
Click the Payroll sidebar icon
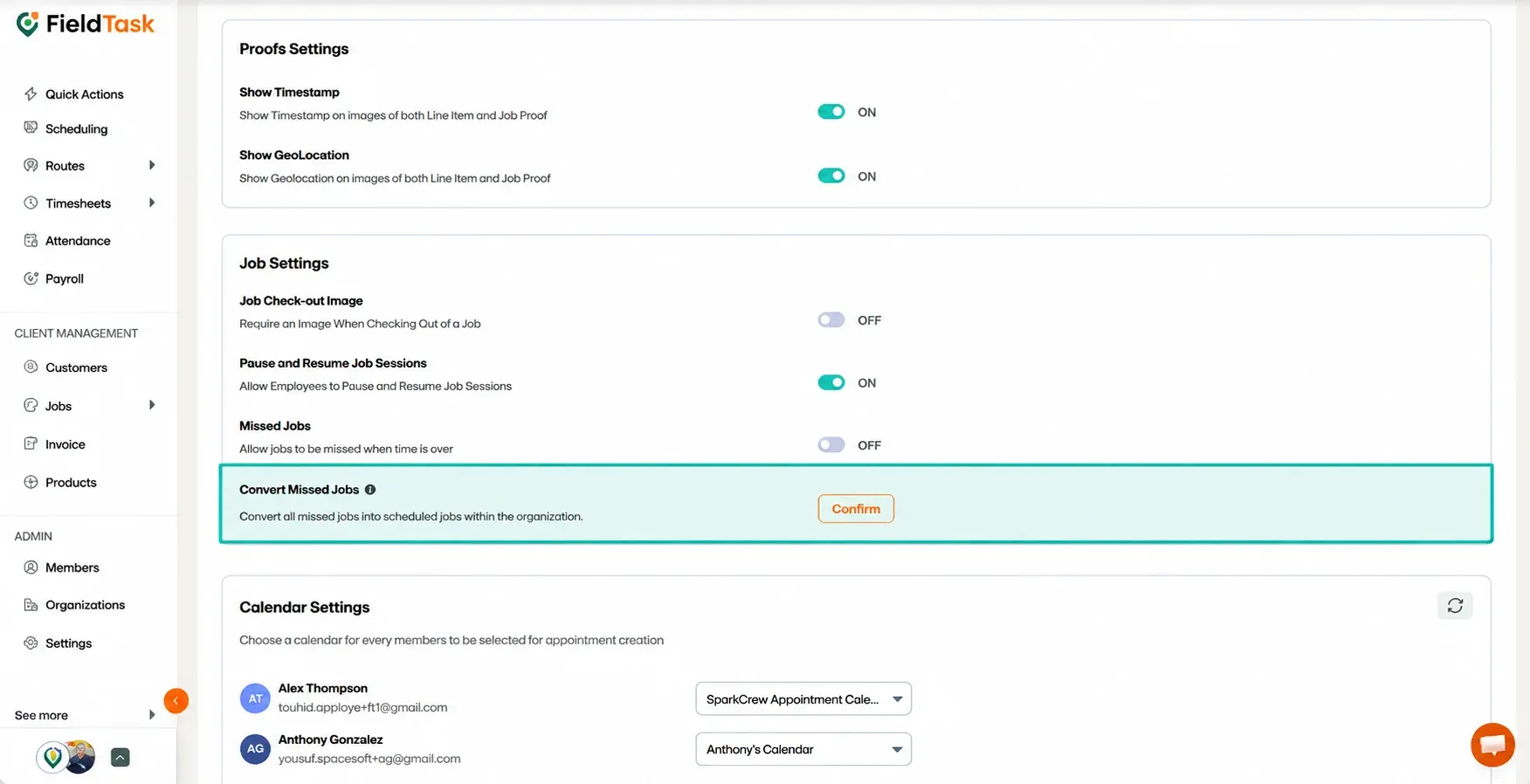point(31,279)
